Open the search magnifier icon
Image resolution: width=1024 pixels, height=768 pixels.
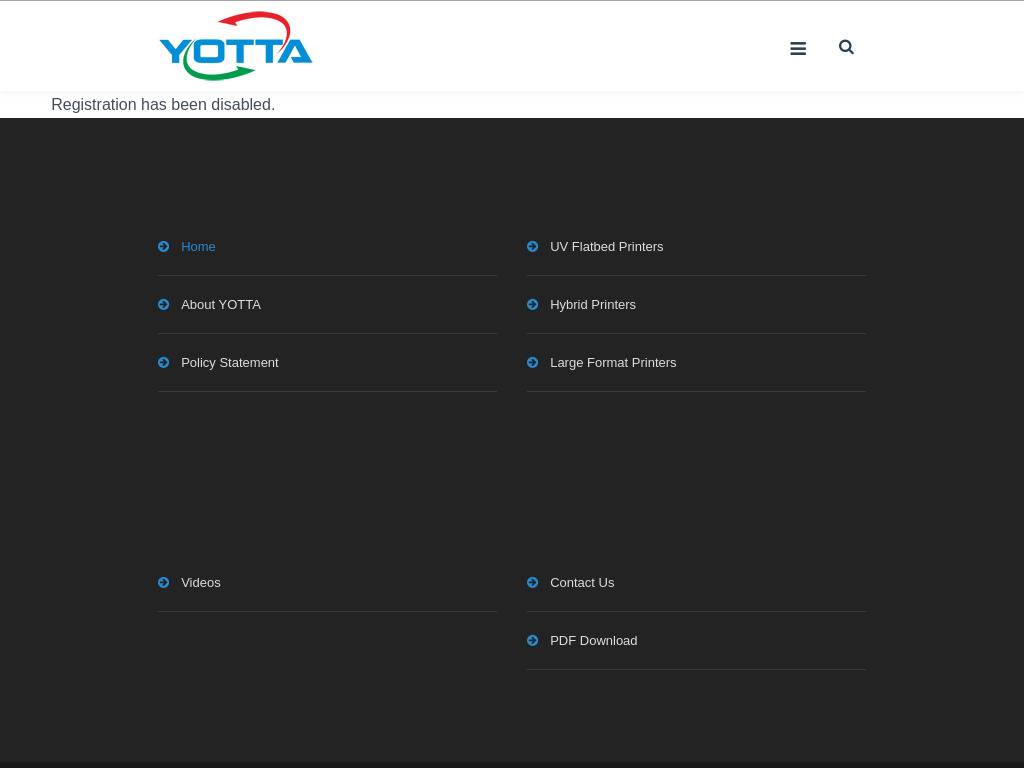coord(846,47)
